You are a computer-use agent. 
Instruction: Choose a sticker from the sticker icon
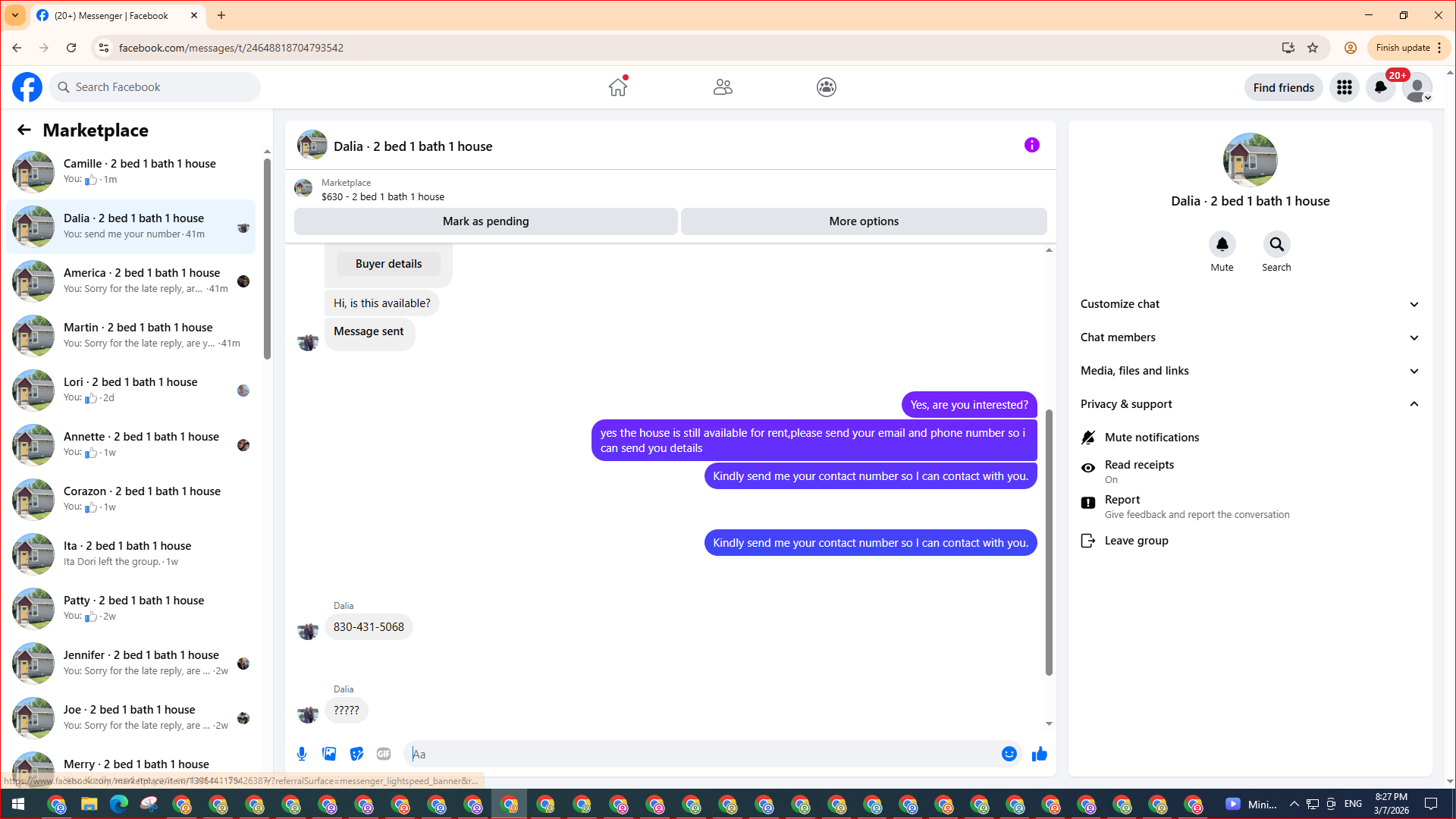pos(356,754)
